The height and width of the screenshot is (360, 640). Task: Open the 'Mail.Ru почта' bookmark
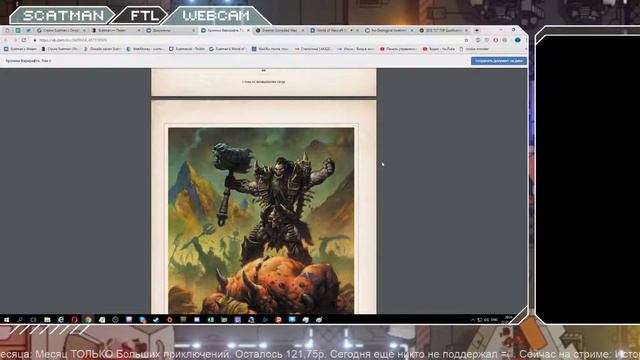pos(270,49)
